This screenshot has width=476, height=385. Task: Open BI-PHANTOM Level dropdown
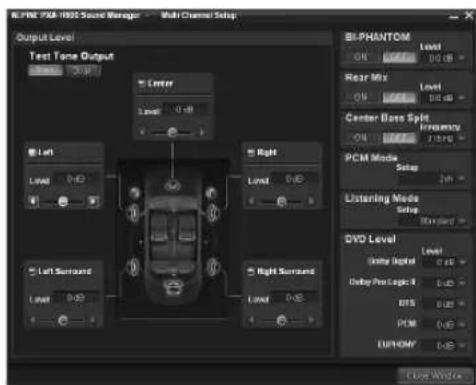point(462,58)
